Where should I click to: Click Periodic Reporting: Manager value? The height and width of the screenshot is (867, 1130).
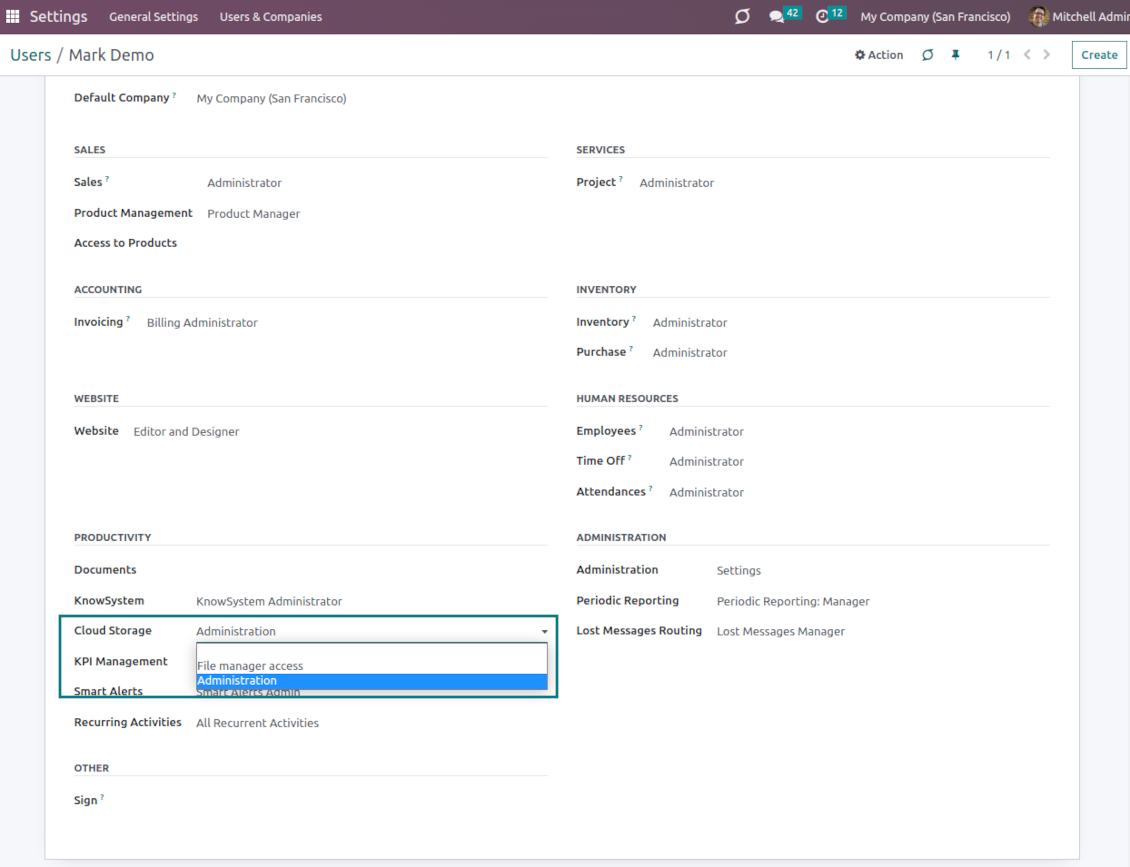(x=793, y=601)
